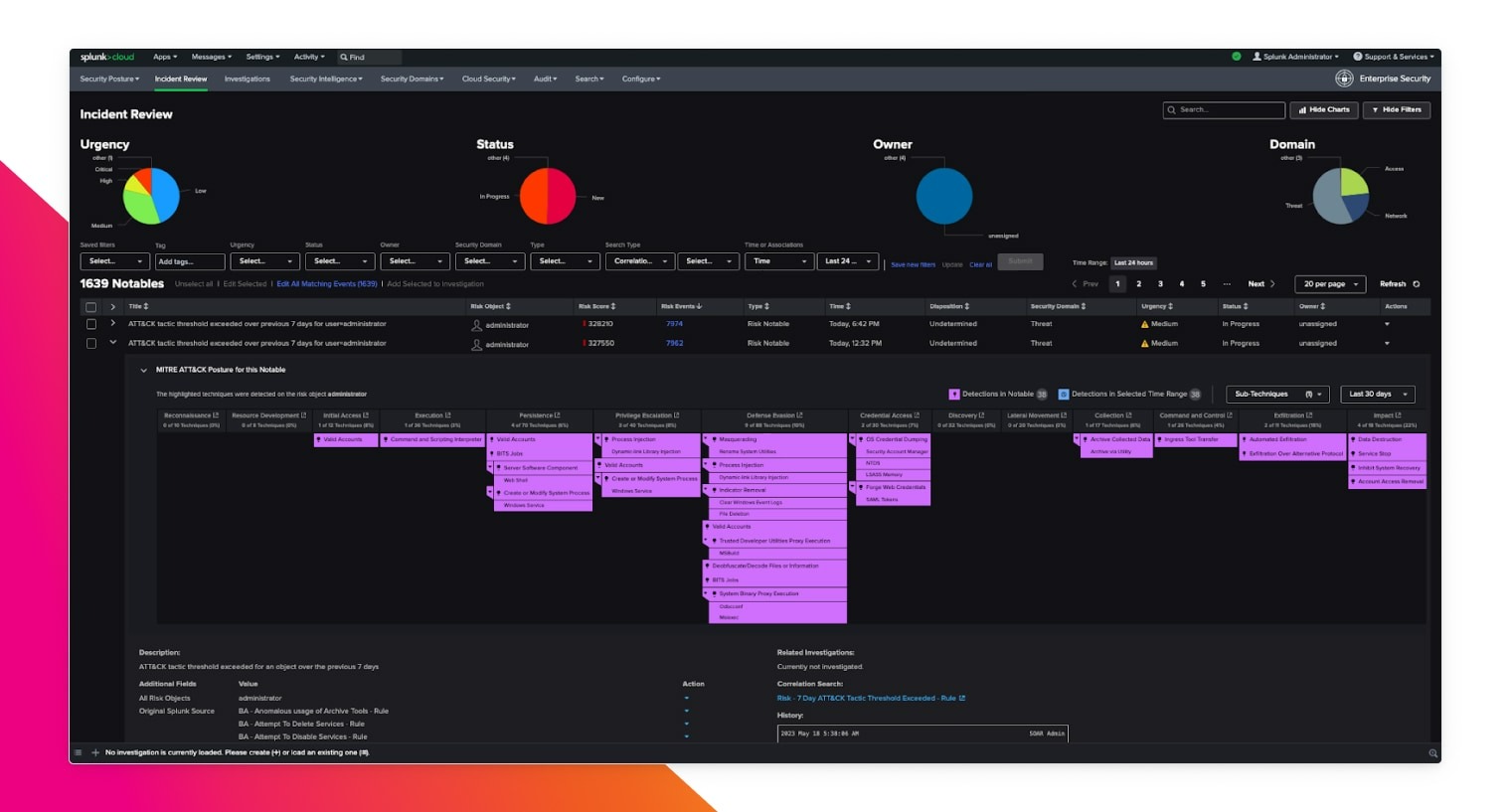Switch to Investigations tab

pos(248,79)
